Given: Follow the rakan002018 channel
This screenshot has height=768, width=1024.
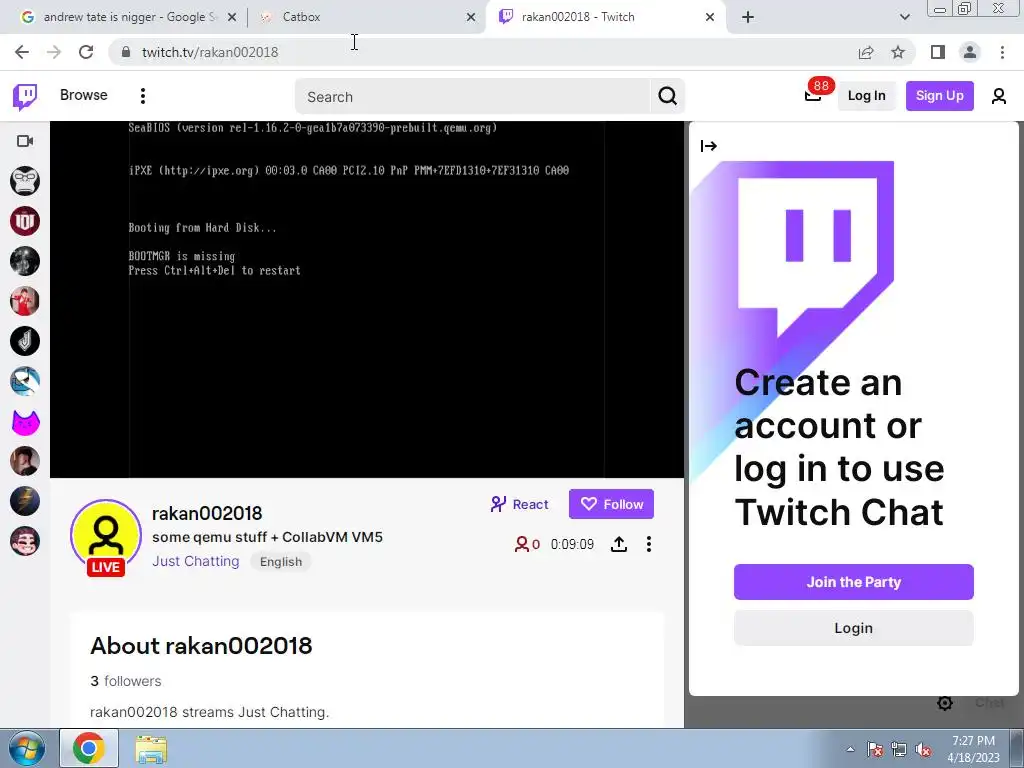Looking at the screenshot, I should (x=611, y=504).
